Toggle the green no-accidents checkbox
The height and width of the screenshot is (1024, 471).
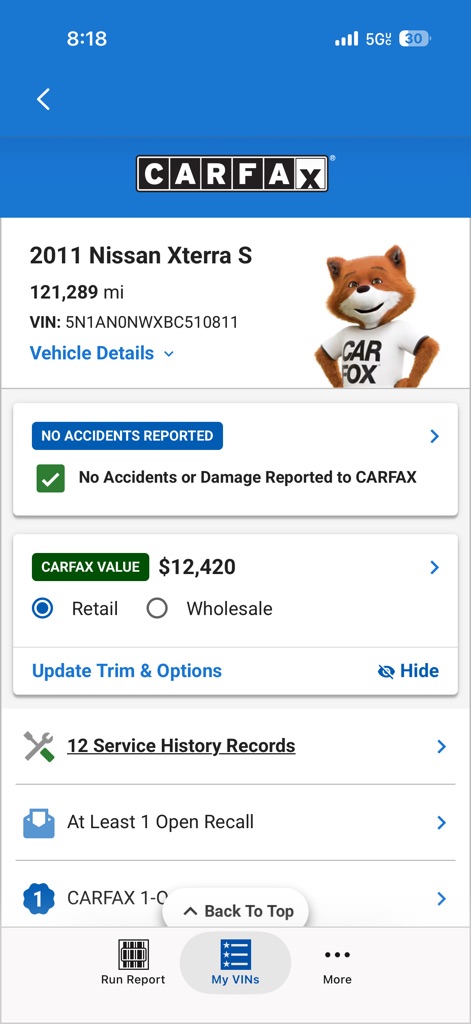click(50, 478)
